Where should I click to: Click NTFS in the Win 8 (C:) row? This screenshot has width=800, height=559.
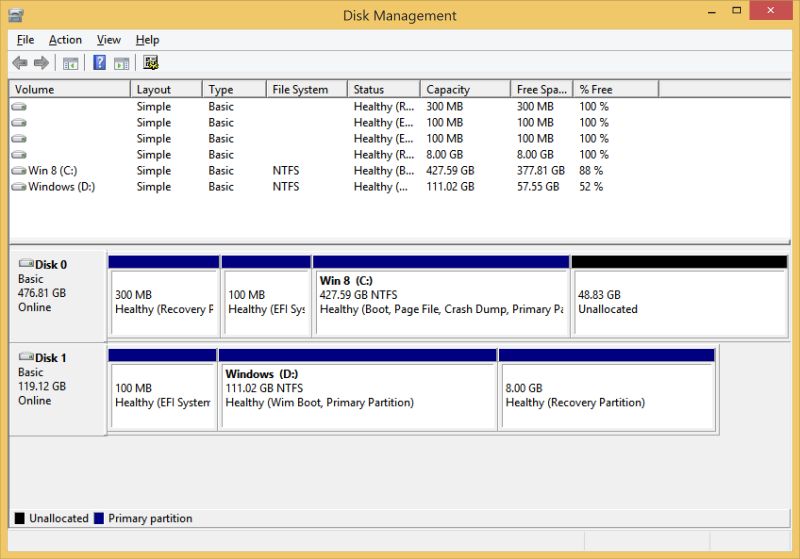click(286, 170)
